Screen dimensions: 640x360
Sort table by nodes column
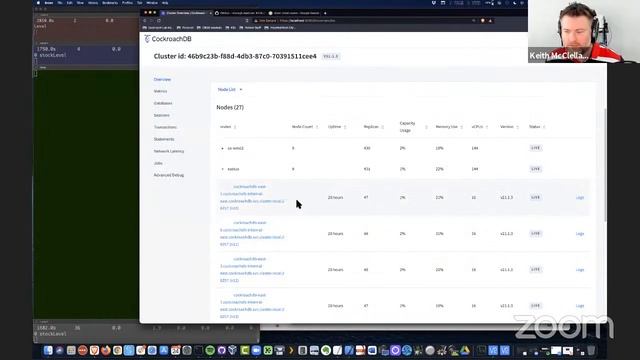228,127
